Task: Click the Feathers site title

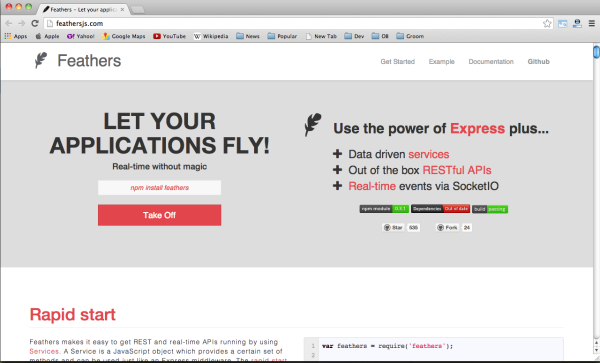Action: [x=89, y=61]
